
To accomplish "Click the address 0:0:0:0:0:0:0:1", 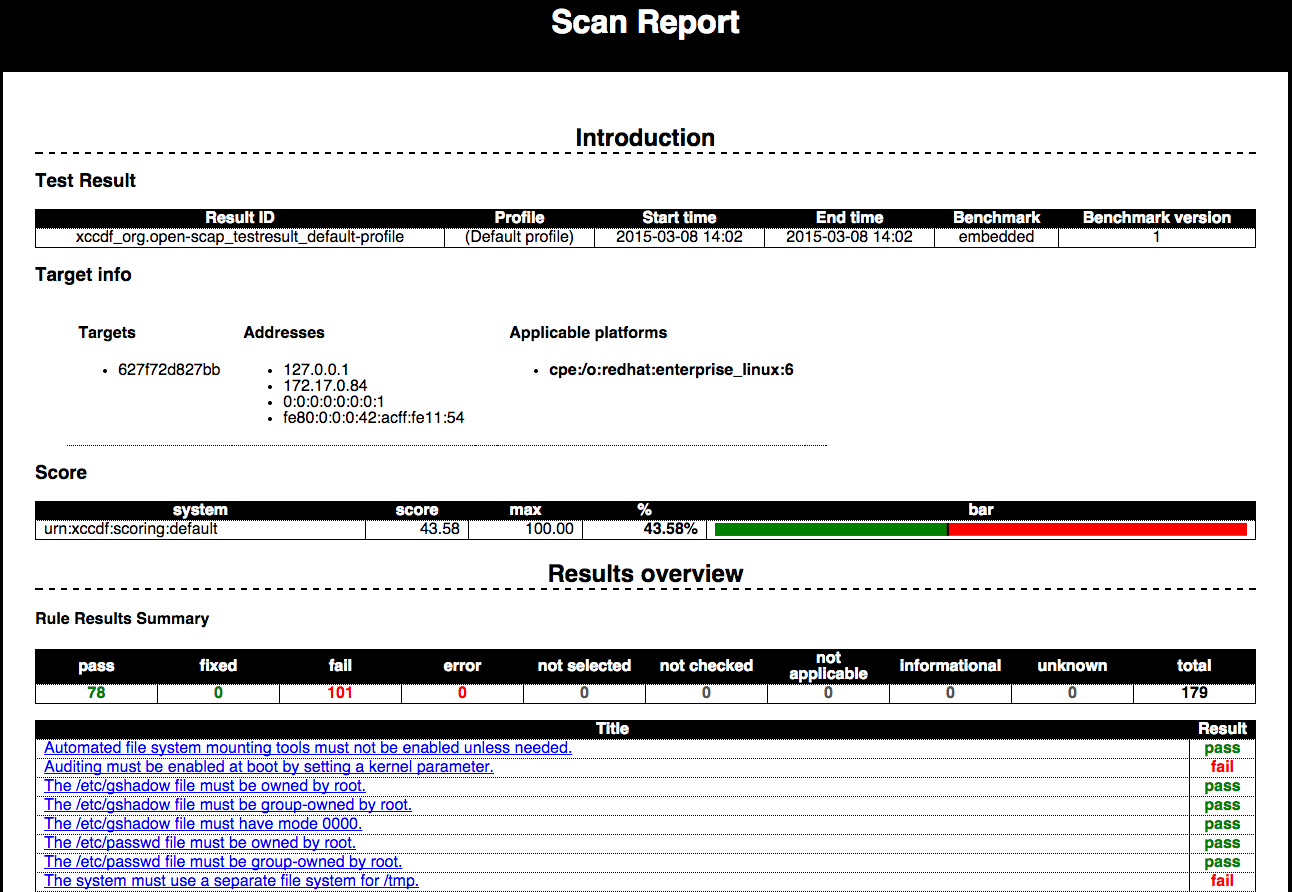I will 334,401.
